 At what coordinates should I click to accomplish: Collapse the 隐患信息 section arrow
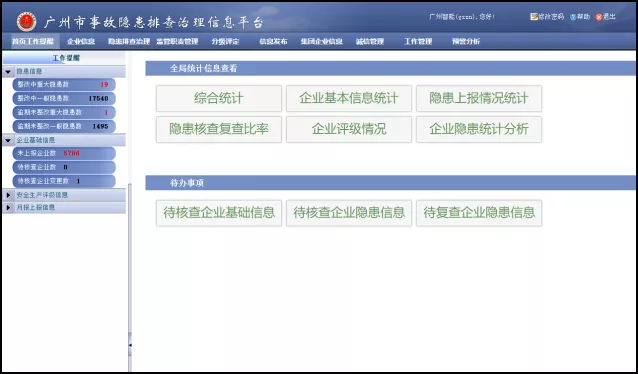click(x=8, y=72)
